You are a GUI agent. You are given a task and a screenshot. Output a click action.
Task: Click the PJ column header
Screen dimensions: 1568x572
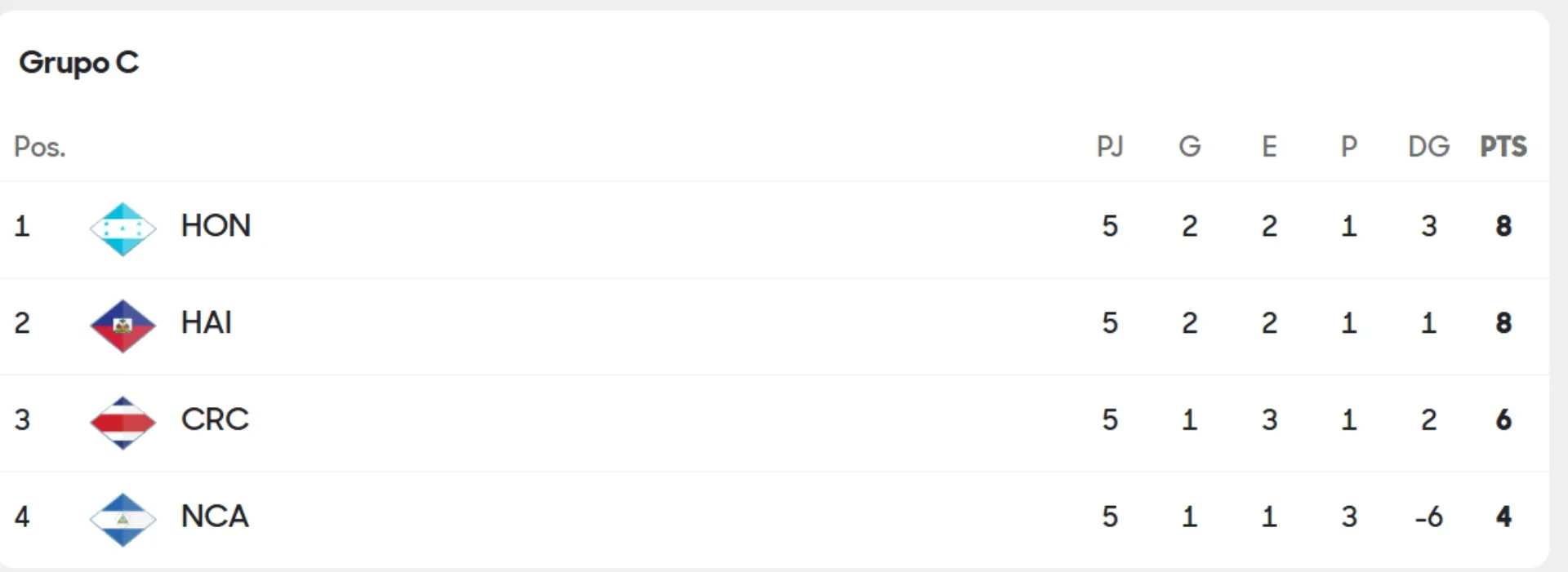(x=1110, y=147)
